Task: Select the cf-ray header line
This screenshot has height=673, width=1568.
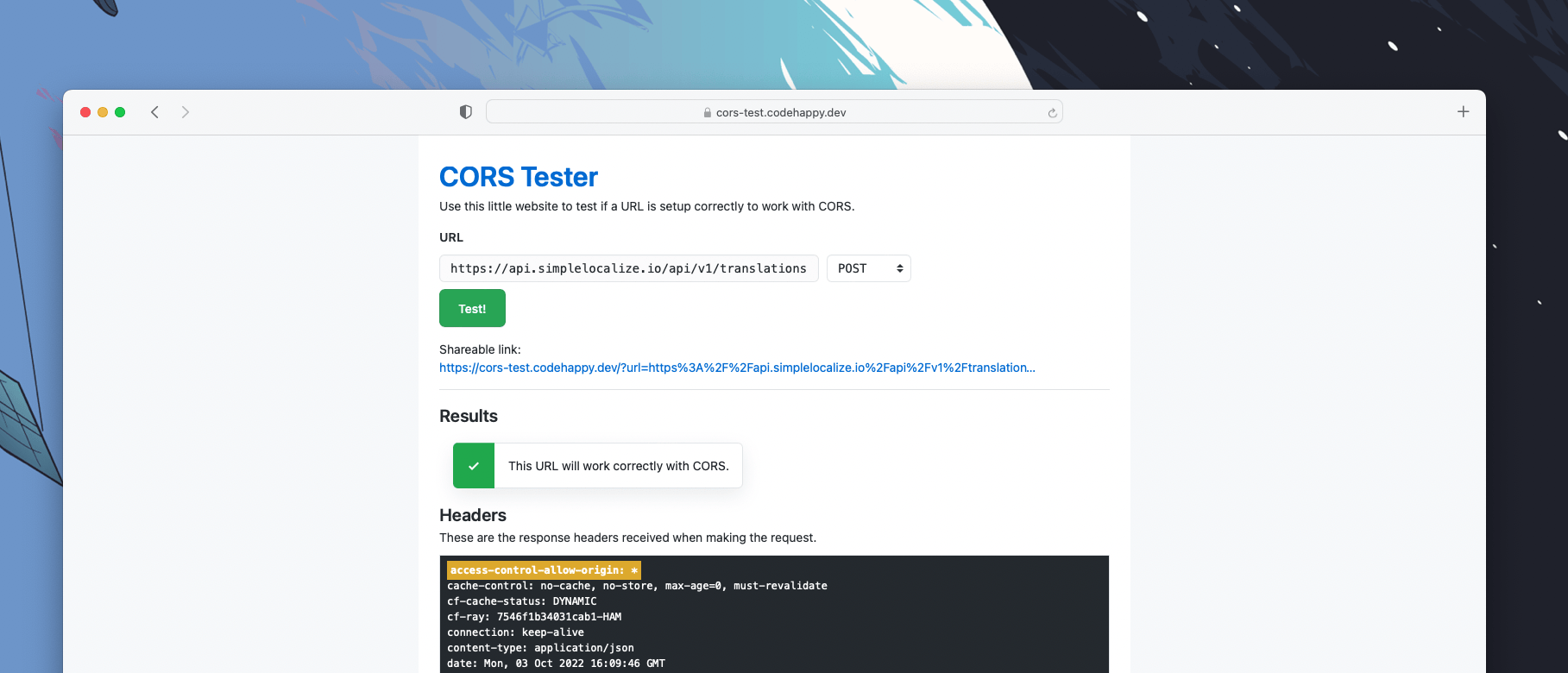Action: 534,617
